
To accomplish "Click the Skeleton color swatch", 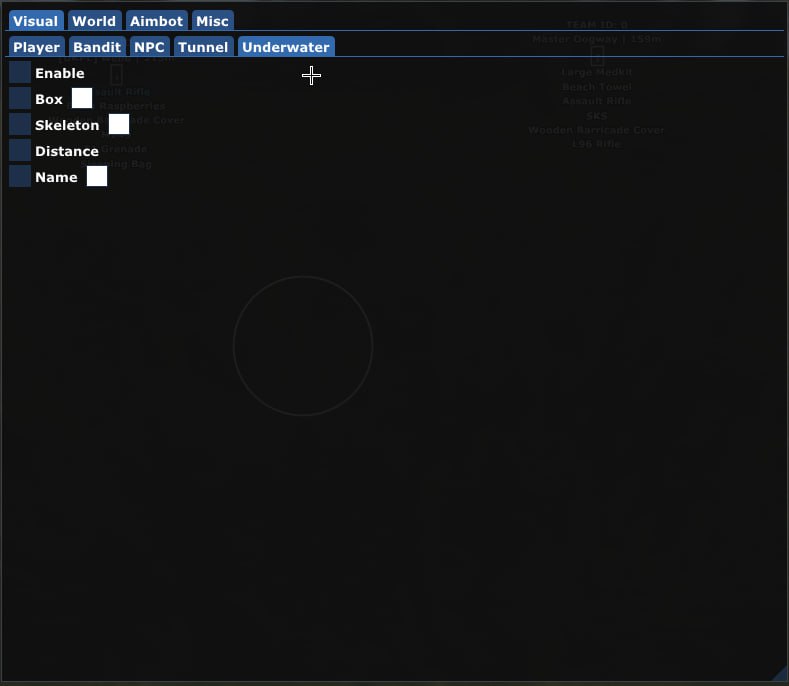I will (119, 124).
